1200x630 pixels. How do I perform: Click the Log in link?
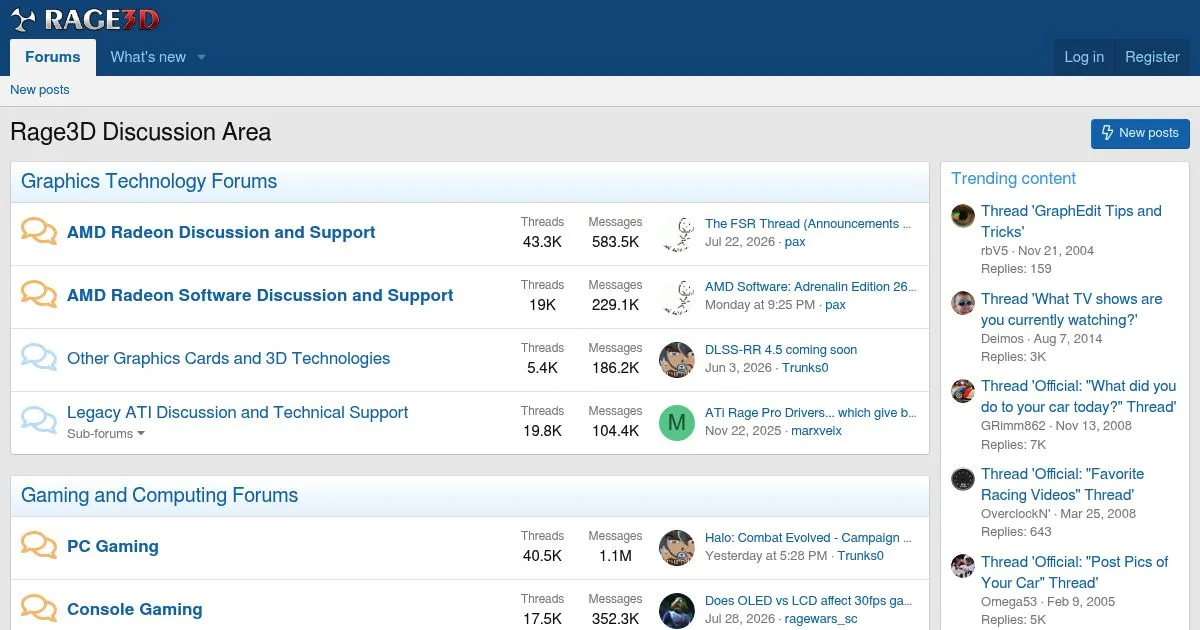coord(1084,57)
